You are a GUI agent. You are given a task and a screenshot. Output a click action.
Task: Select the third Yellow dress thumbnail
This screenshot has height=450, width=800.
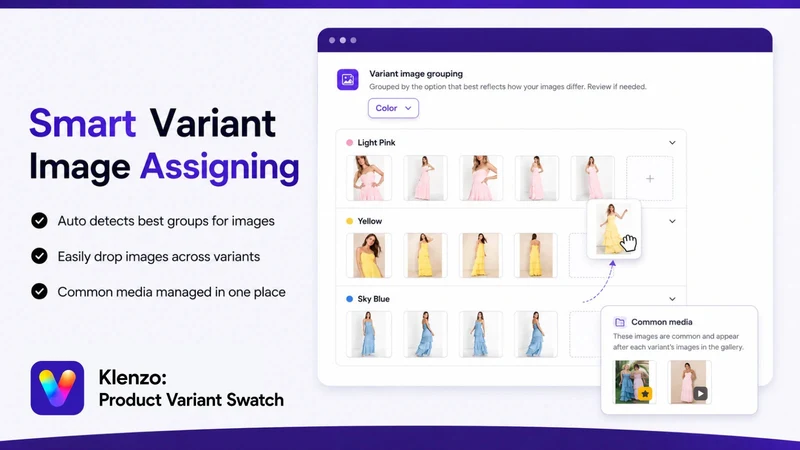pyautogui.click(x=481, y=256)
